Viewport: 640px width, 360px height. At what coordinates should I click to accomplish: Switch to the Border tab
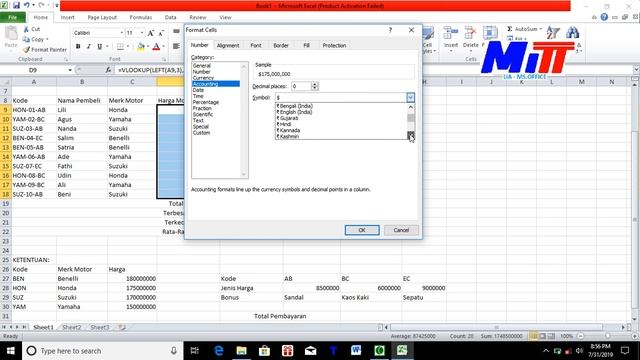point(280,45)
